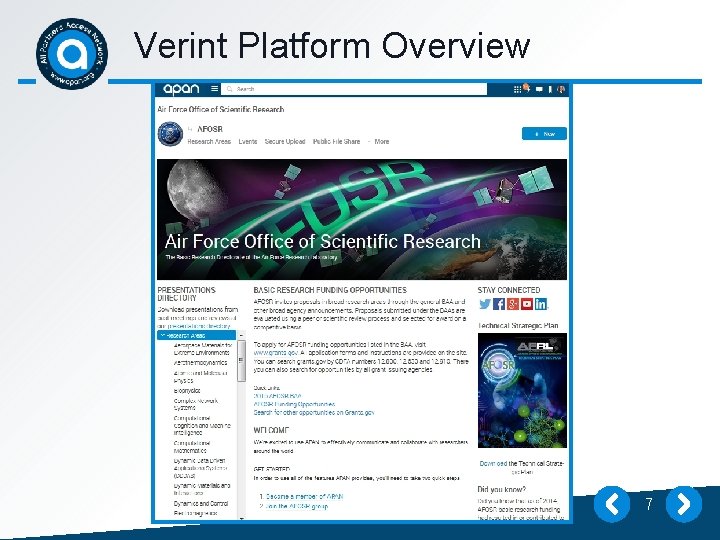
Task: Click the Stay Connected heading
Action: coord(509,290)
